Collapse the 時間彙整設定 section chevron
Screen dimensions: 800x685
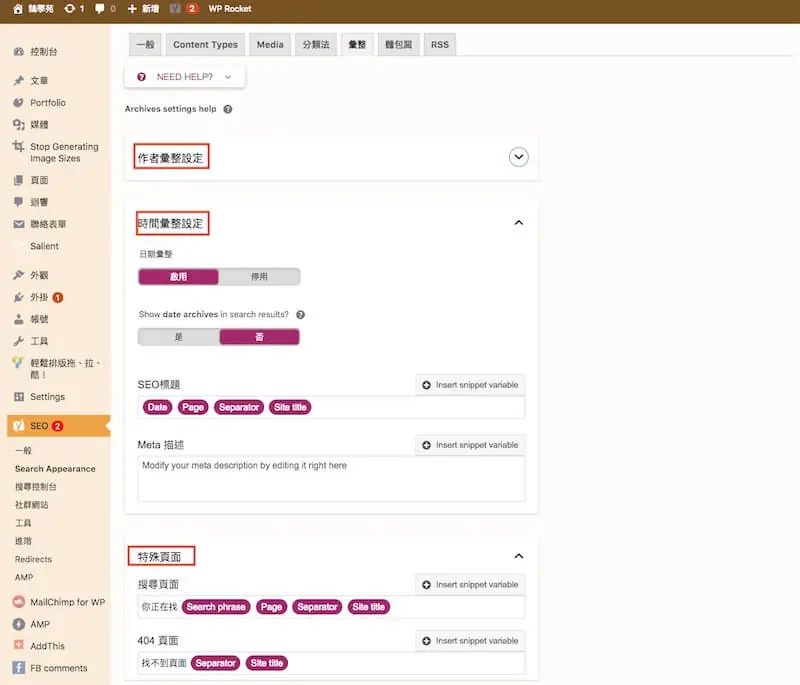pyautogui.click(x=518, y=222)
